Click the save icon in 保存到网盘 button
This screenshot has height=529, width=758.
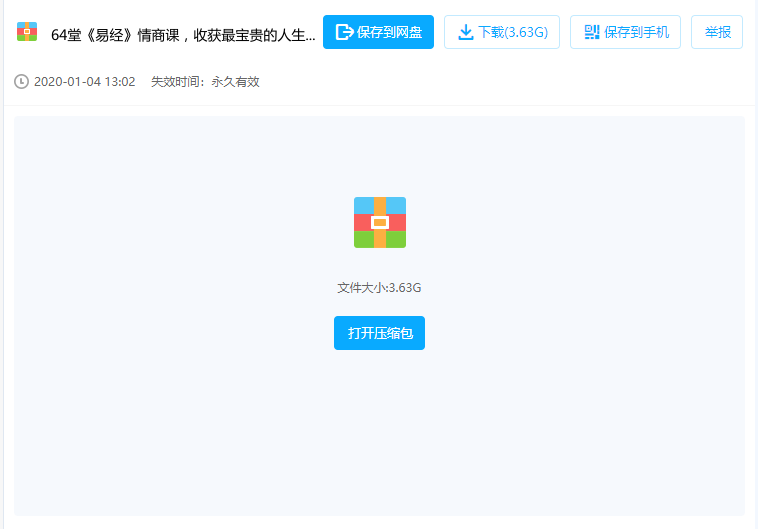[344, 32]
